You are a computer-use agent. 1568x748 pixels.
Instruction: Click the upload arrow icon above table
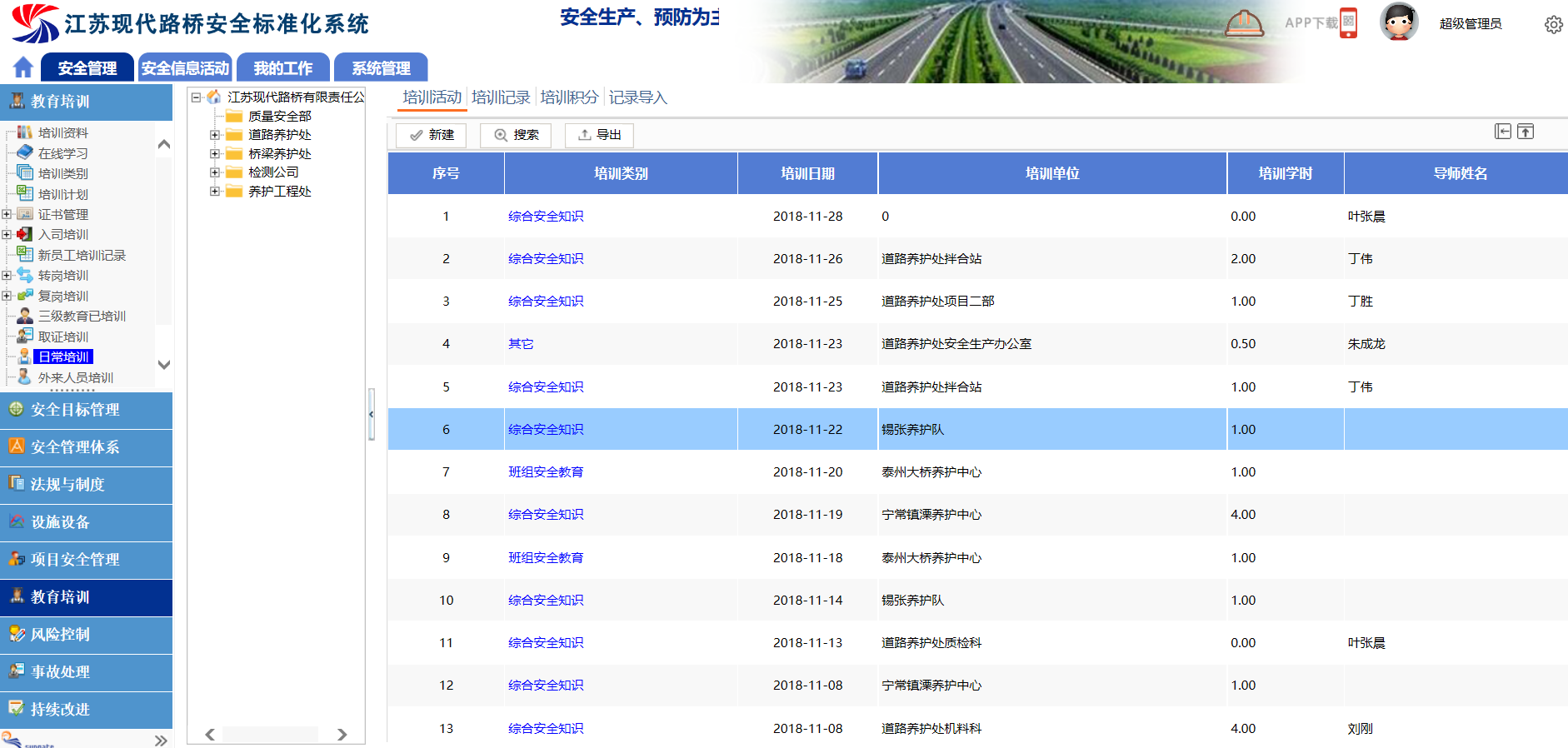1526,132
